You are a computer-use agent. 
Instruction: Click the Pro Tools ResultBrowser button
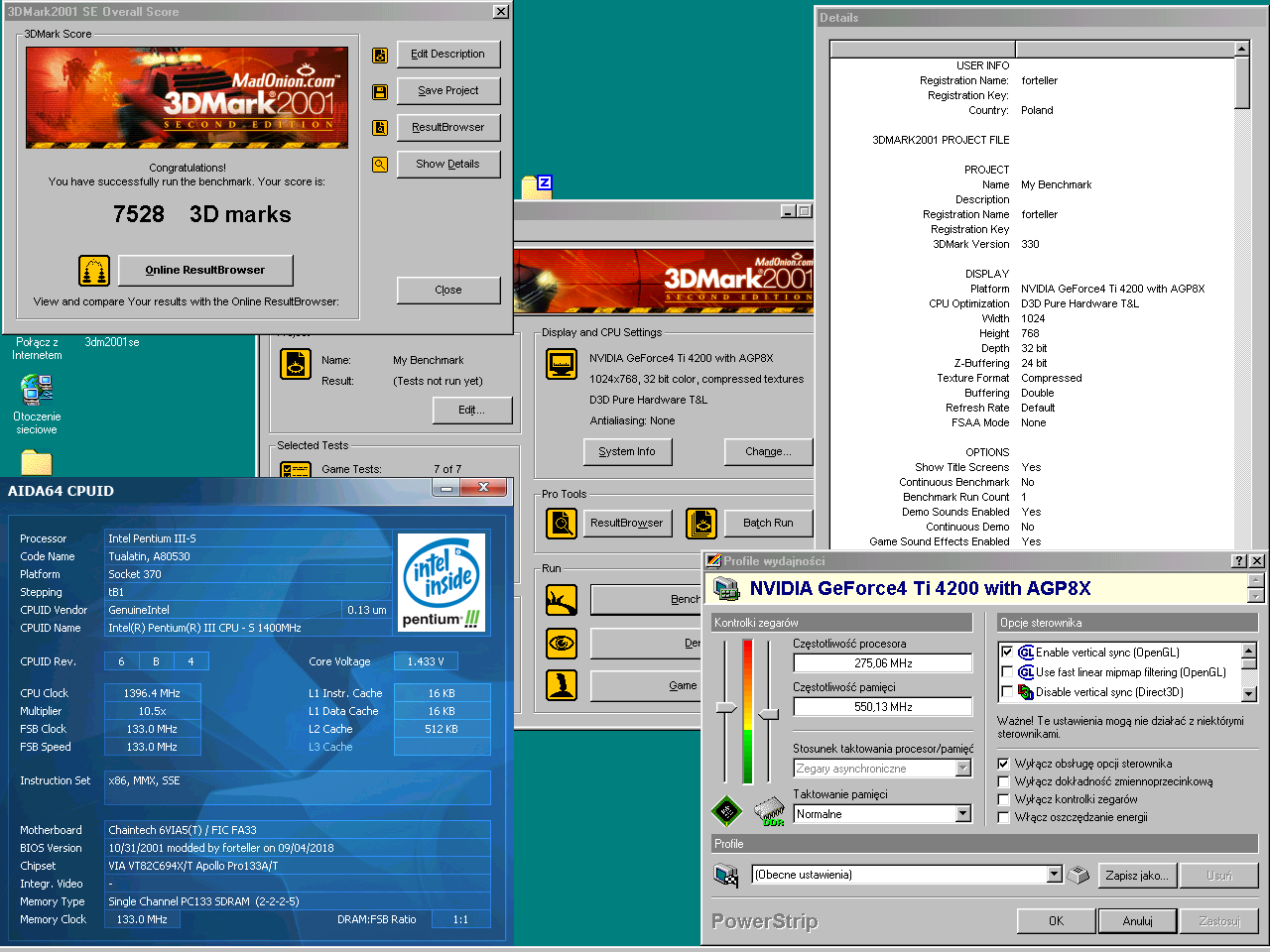pos(627,523)
